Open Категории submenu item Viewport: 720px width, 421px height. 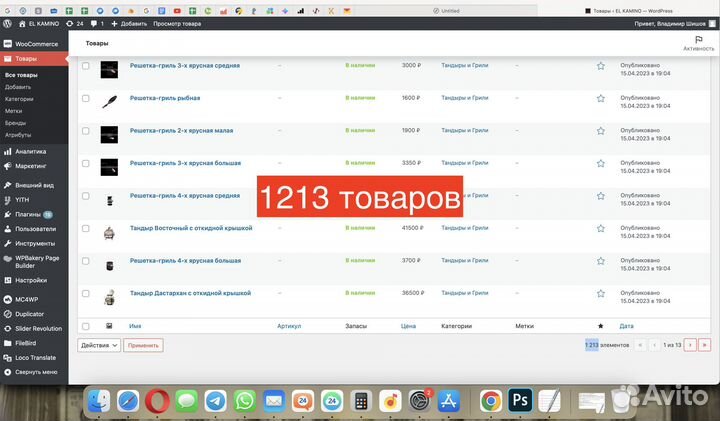click(19, 99)
